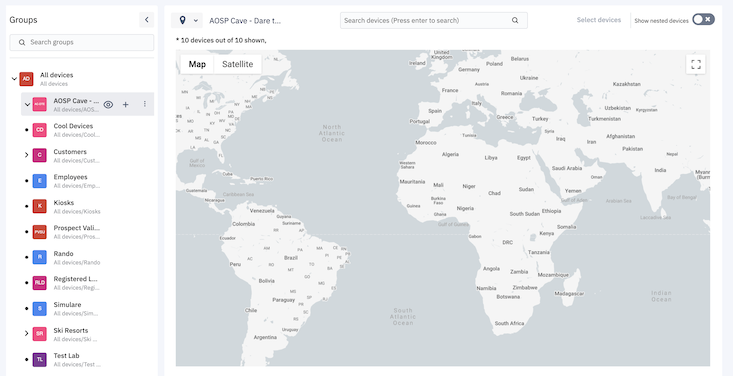
Task: Click the Ski Resorts SR badge
Action: coord(39,334)
